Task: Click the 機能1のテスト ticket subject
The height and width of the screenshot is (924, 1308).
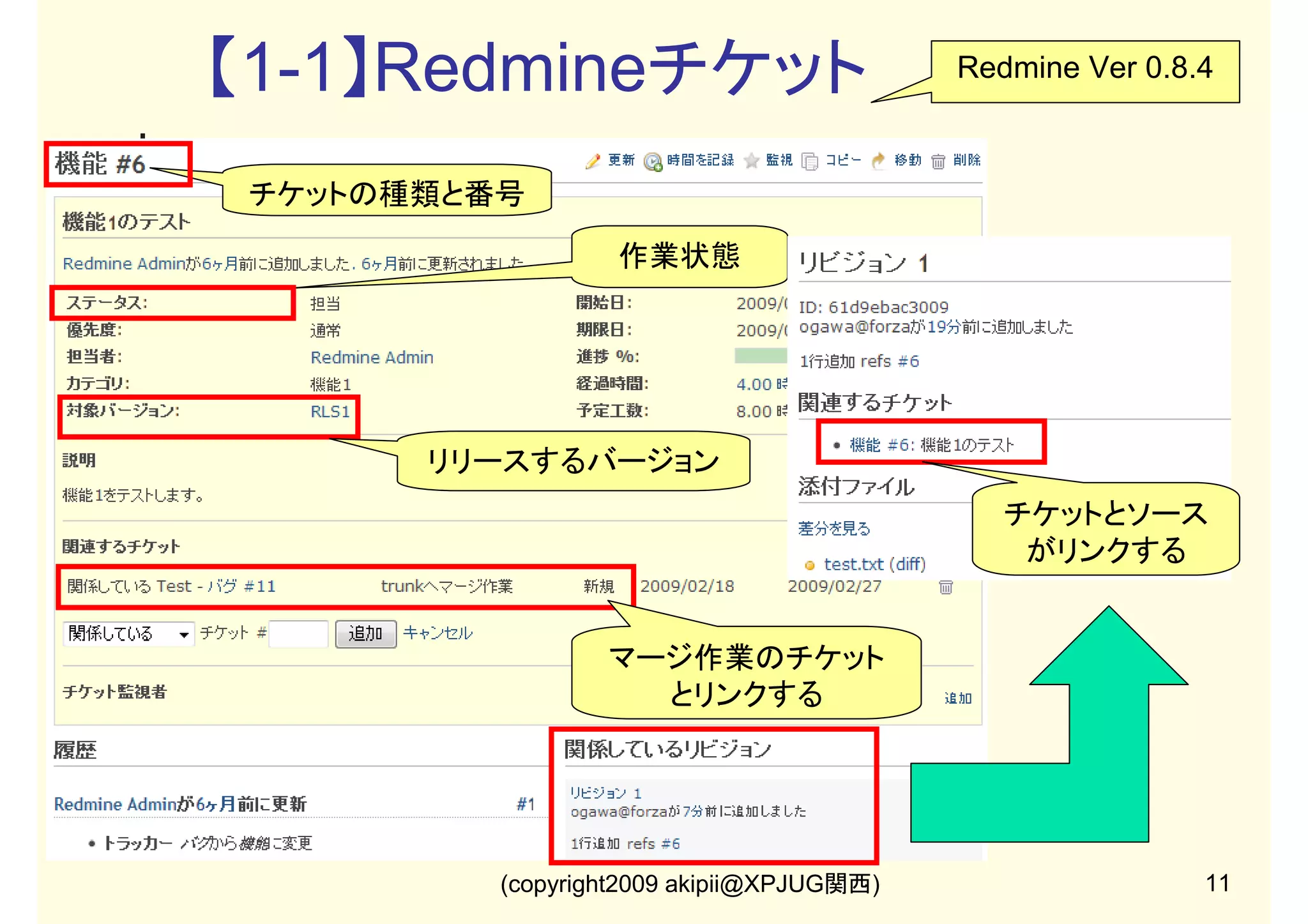Action: pyautogui.click(x=126, y=222)
